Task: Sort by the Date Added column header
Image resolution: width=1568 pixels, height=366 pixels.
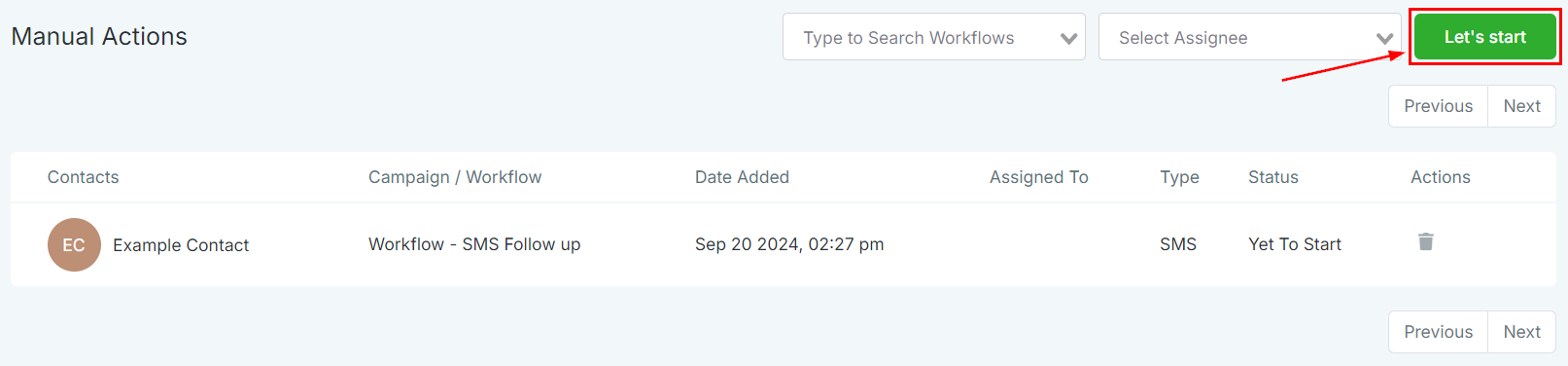Action: (x=742, y=177)
